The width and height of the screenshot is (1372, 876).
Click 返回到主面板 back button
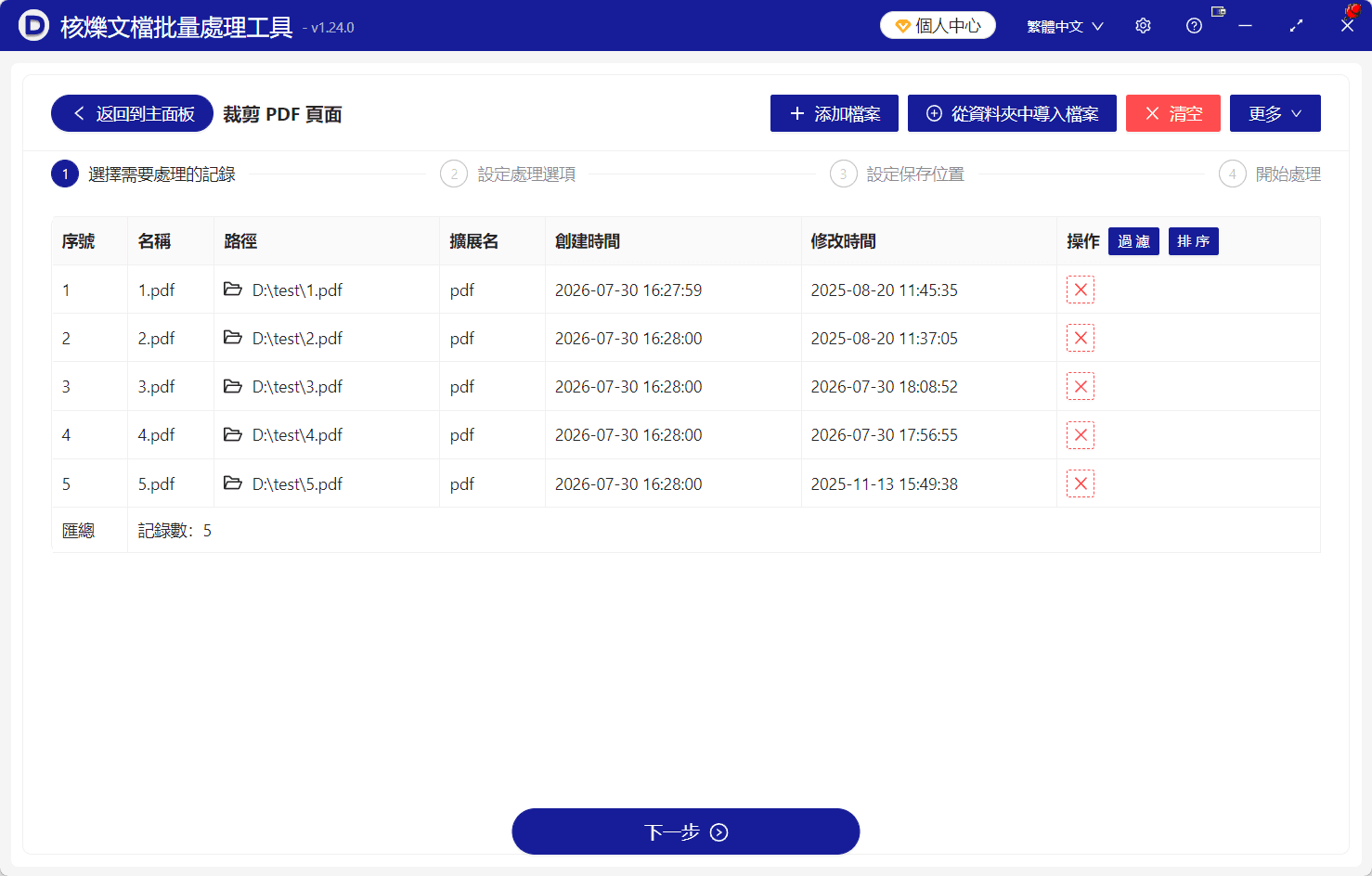[132, 113]
